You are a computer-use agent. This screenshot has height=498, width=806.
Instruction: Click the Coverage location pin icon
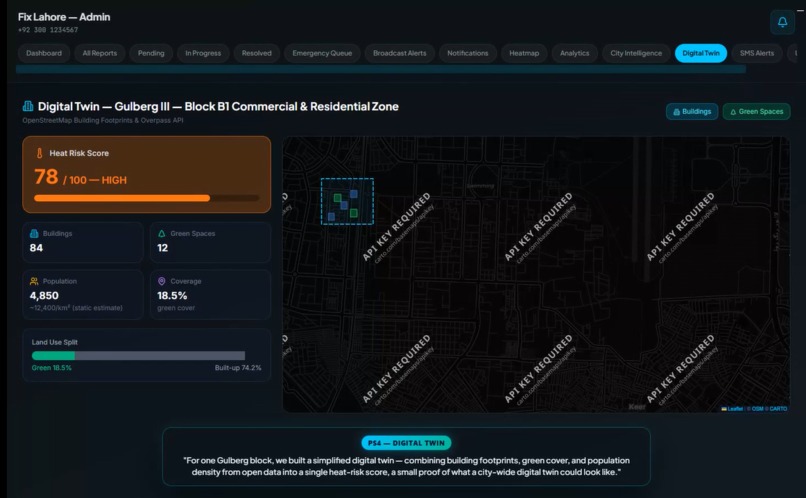click(161, 281)
